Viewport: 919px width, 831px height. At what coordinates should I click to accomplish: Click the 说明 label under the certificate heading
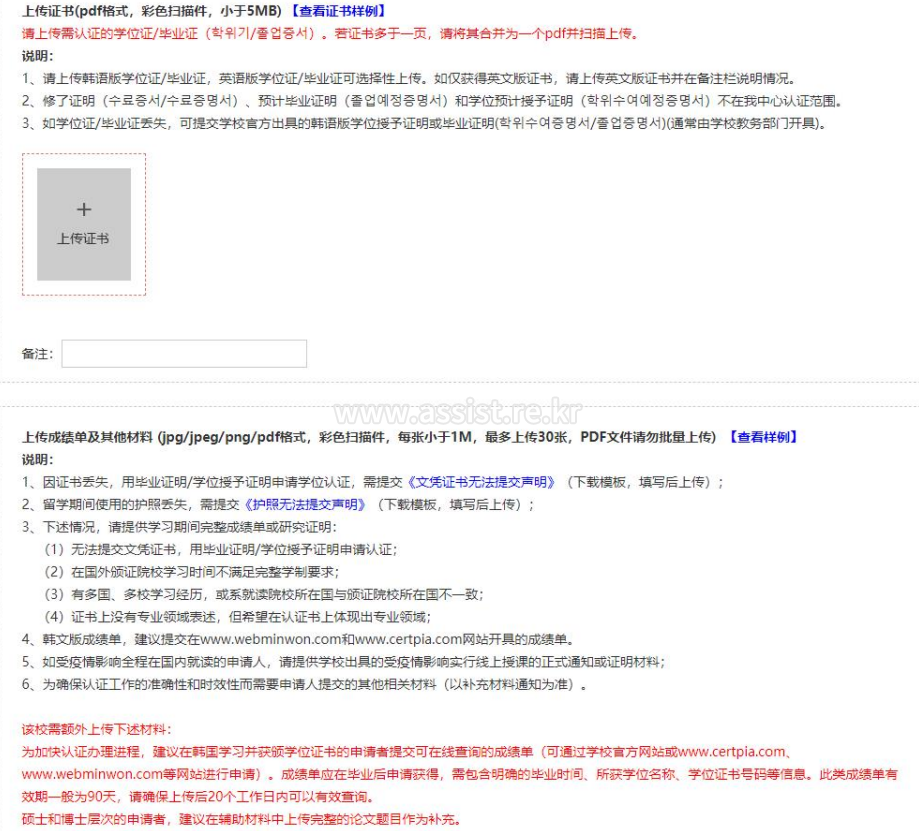(38, 56)
